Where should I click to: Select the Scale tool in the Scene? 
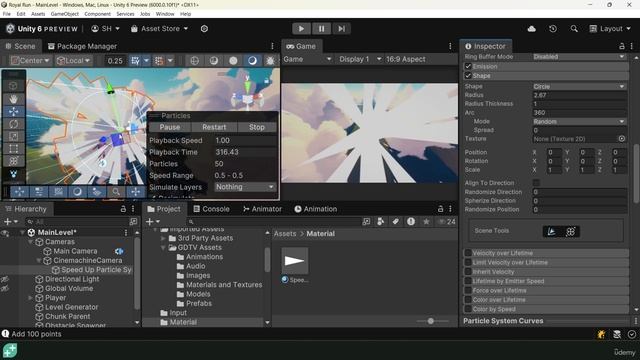[x=13, y=136]
